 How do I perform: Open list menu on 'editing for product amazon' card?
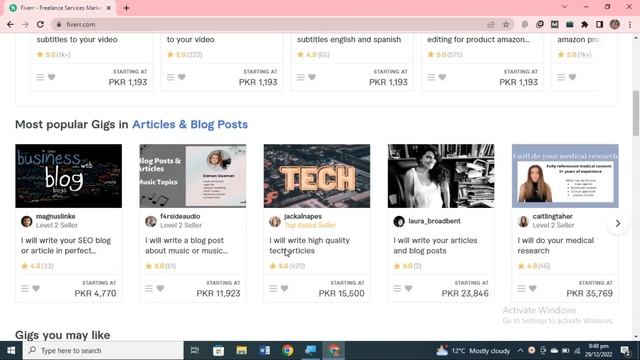pos(431,77)
